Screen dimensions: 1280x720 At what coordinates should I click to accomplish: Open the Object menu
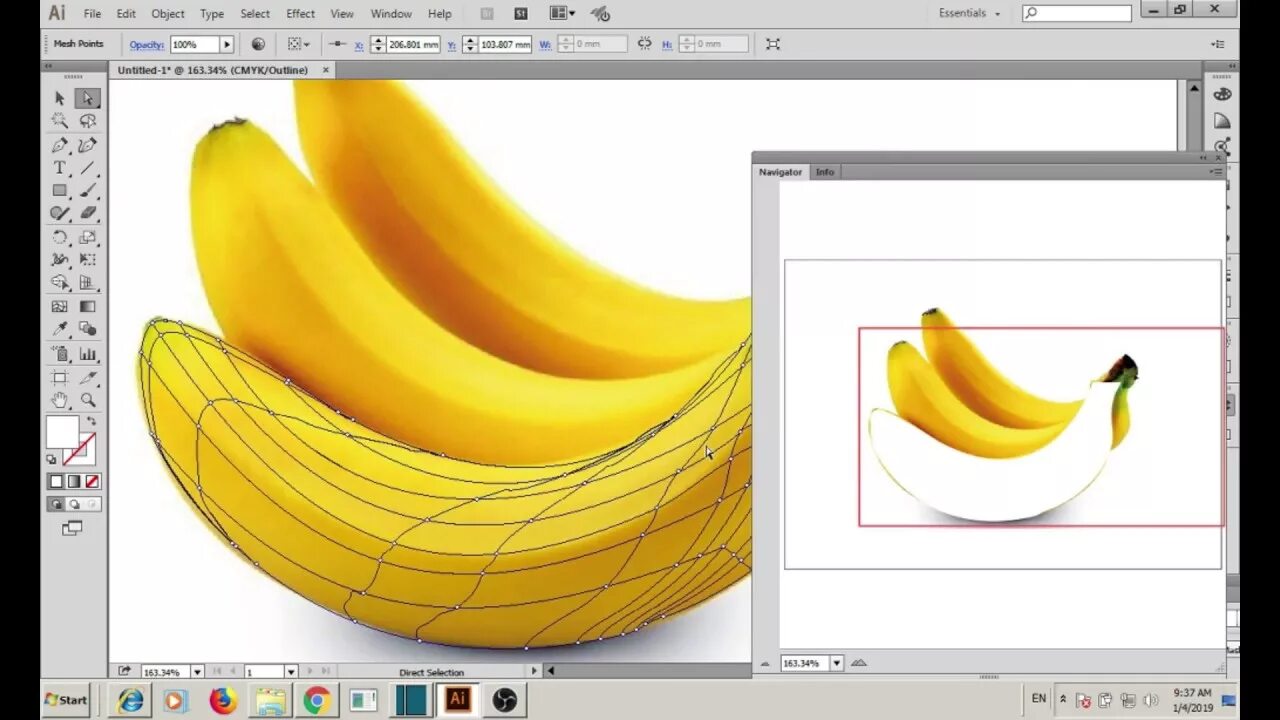(x=167, y=14)
